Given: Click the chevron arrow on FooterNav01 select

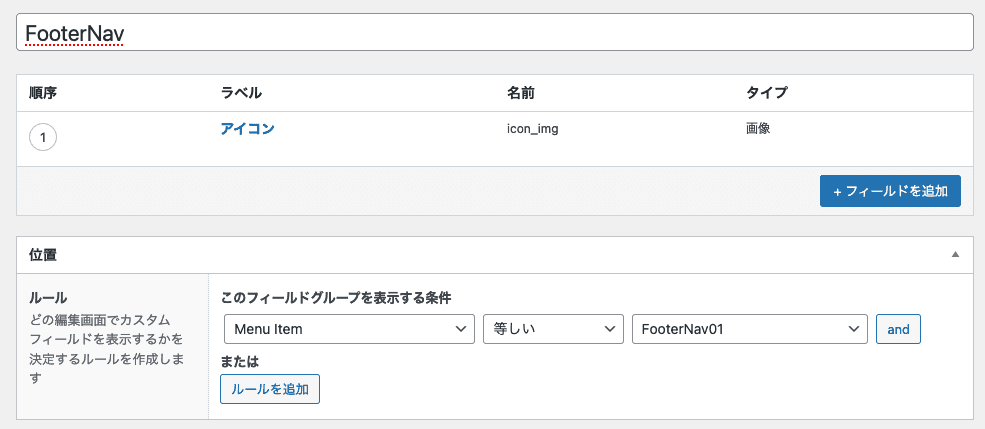Looking at the screenshot, I should (853, 329).
